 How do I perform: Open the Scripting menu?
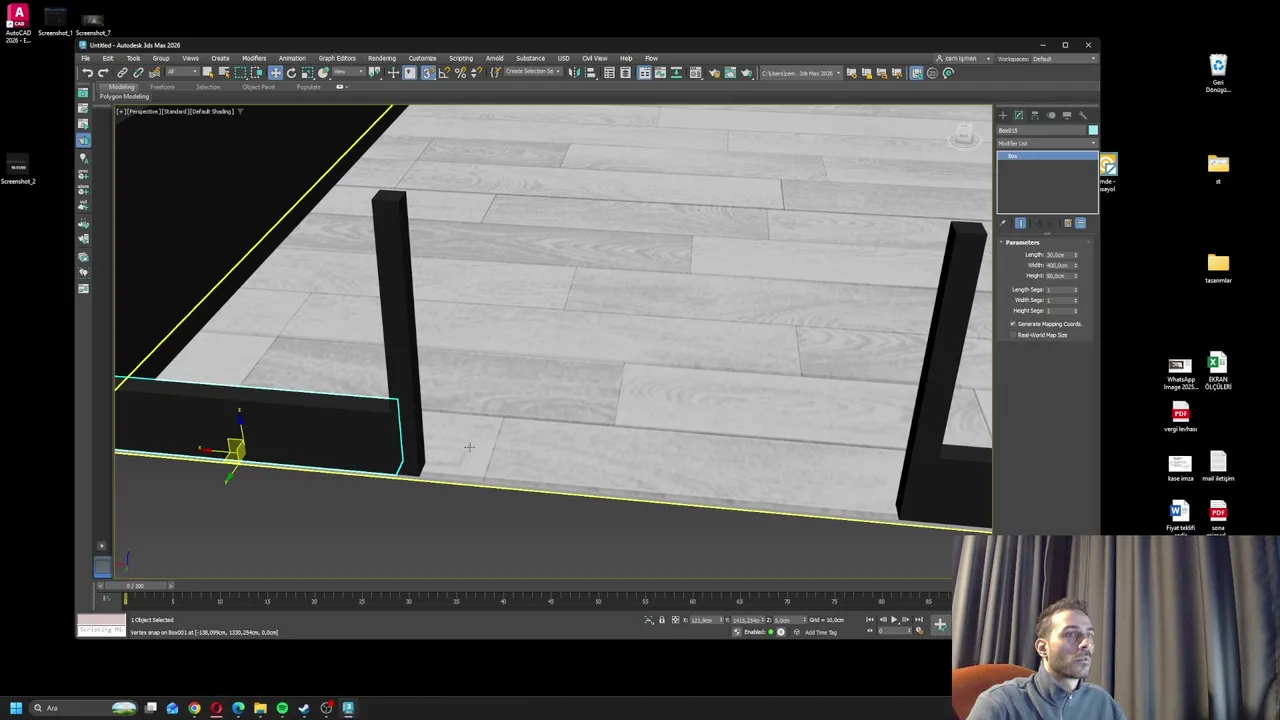click(x=461, y=58)
